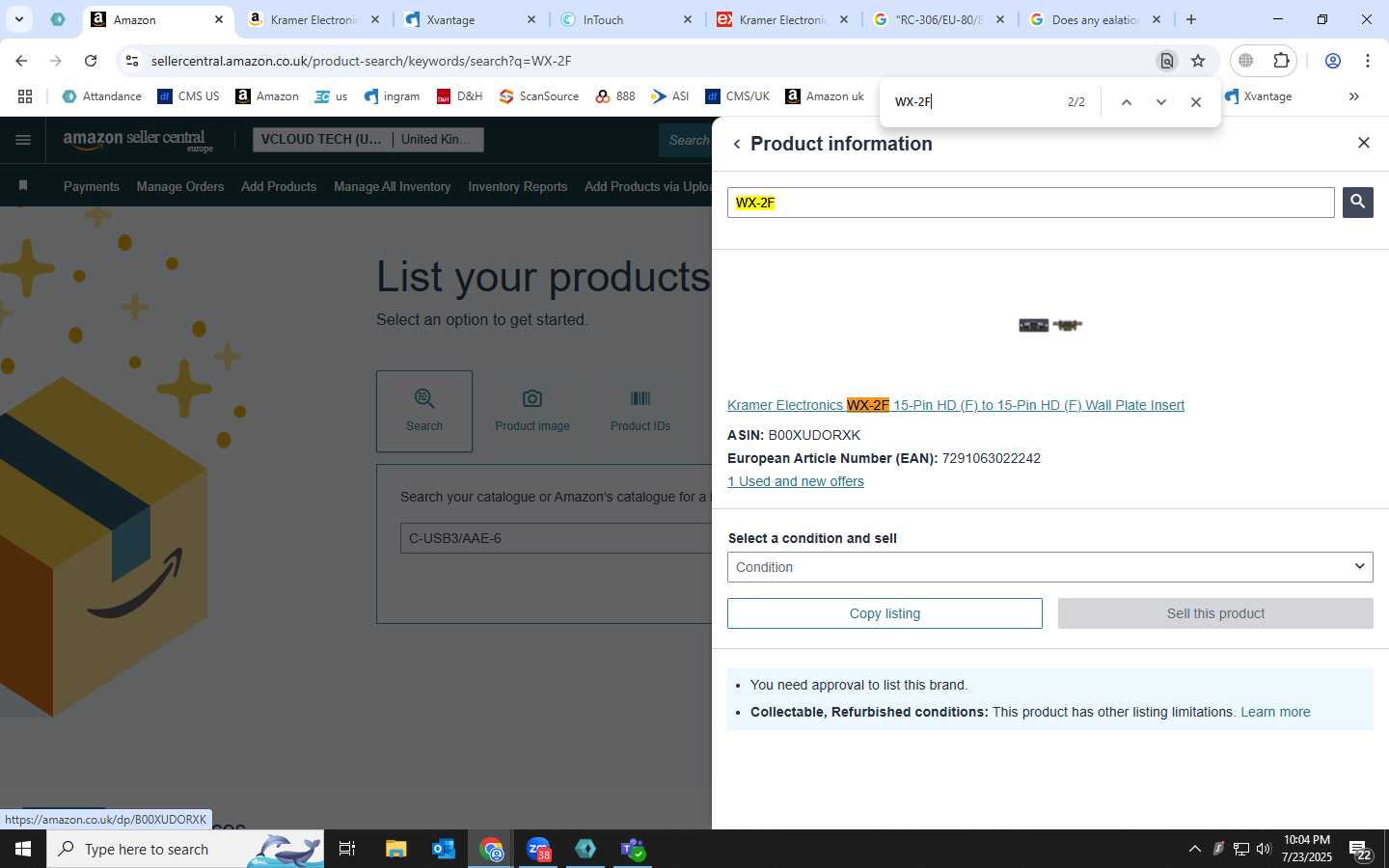This screenshot has height=868, width=1389.
Task: Click Learn more link
Action: (x=1275, y=712)
